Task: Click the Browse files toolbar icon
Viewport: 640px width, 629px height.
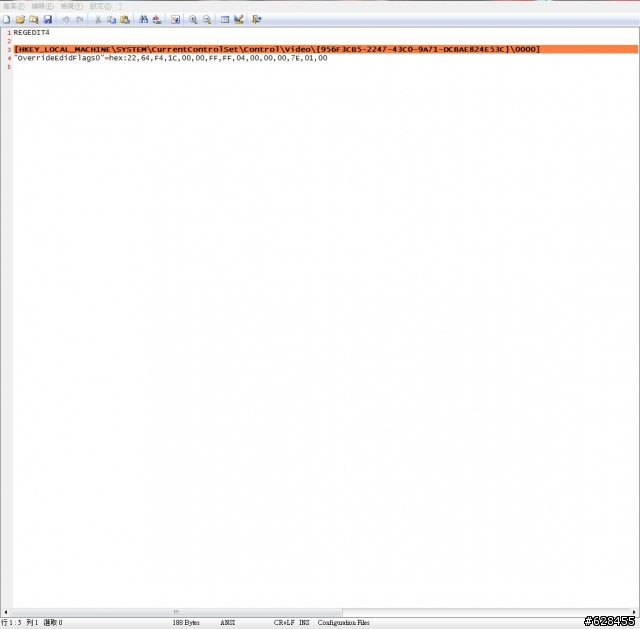Action: 33,19
